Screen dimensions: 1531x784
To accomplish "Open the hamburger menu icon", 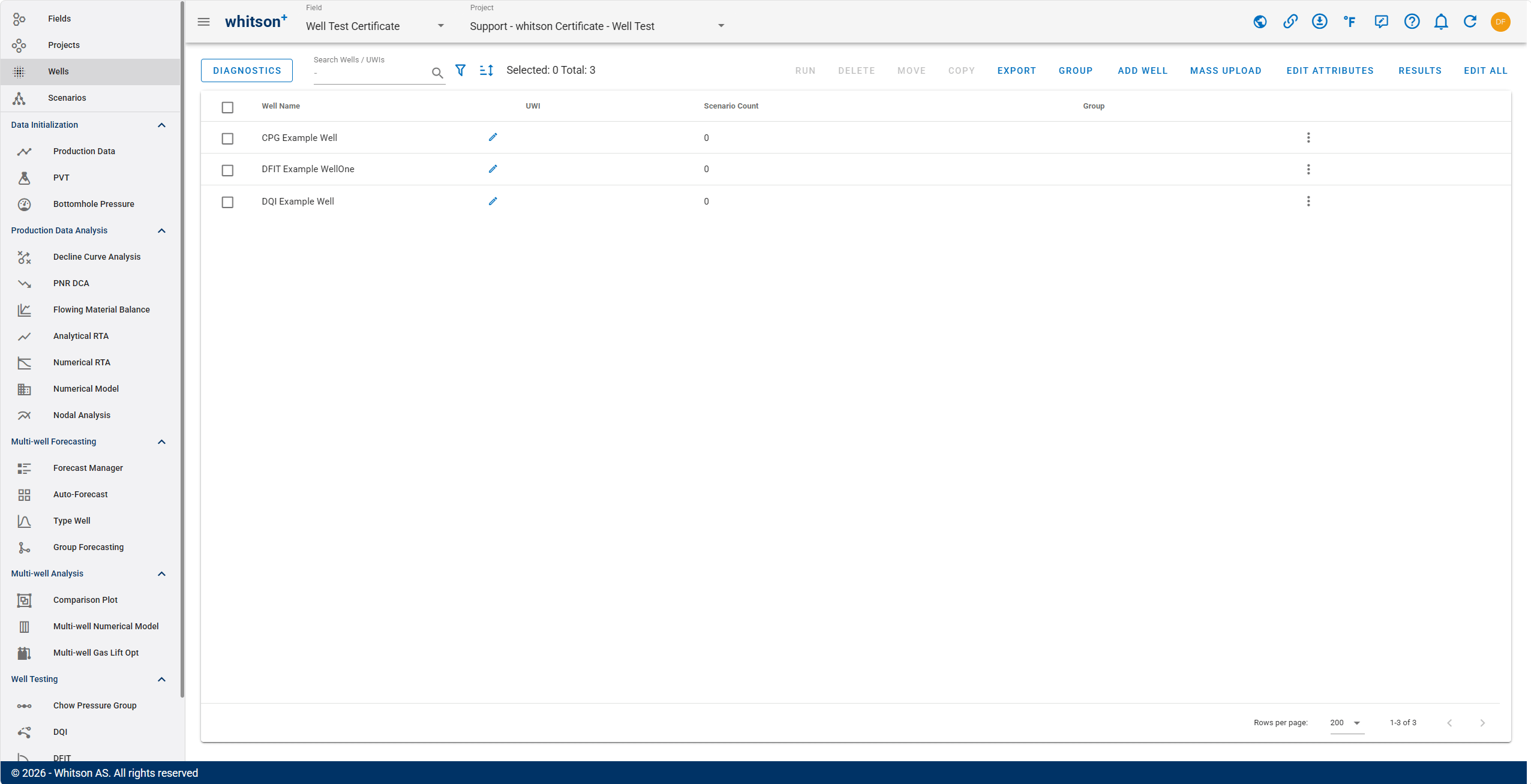I will pos(204,22).
